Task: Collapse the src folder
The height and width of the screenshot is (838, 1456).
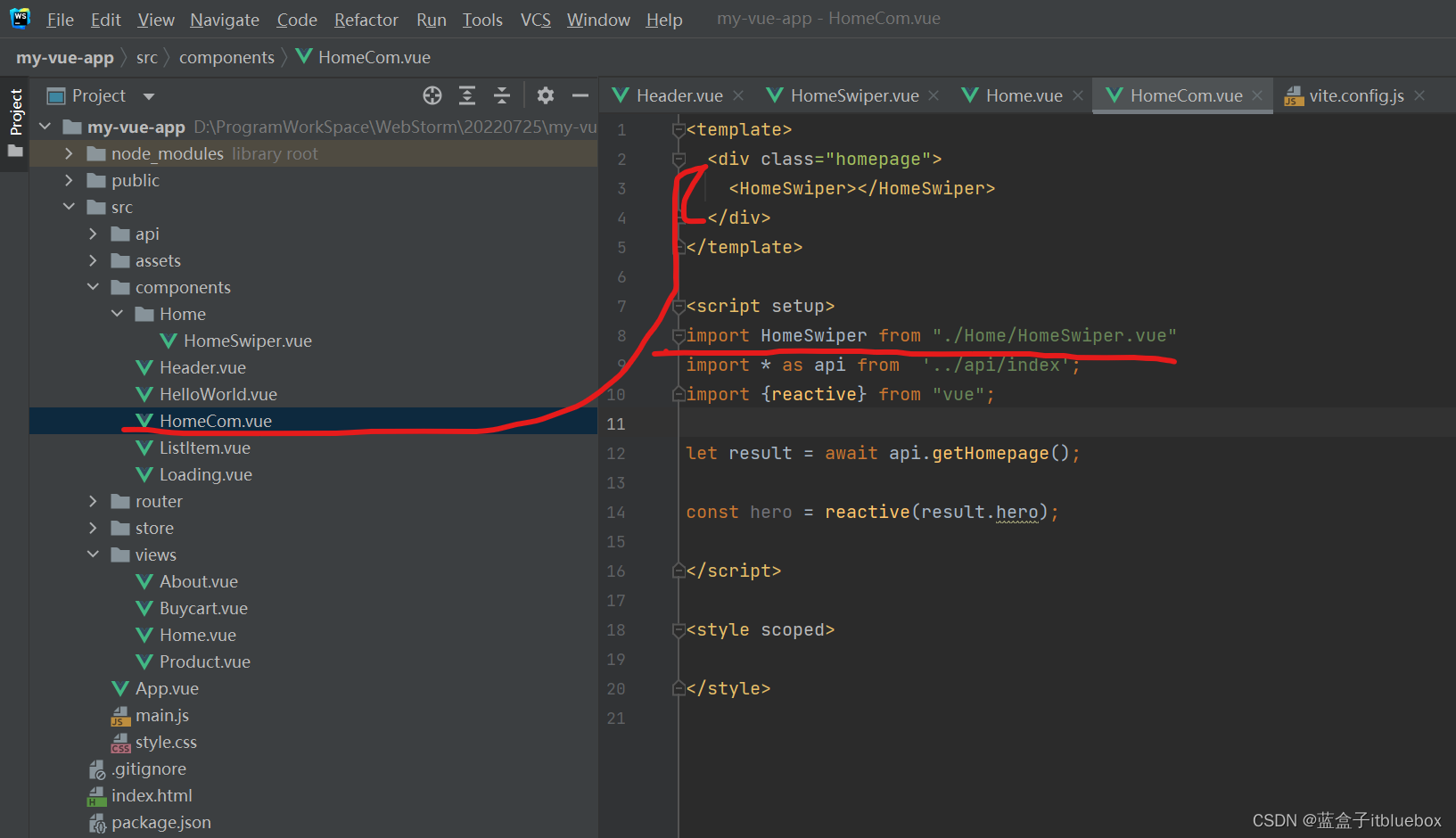Action: point(69,207)
